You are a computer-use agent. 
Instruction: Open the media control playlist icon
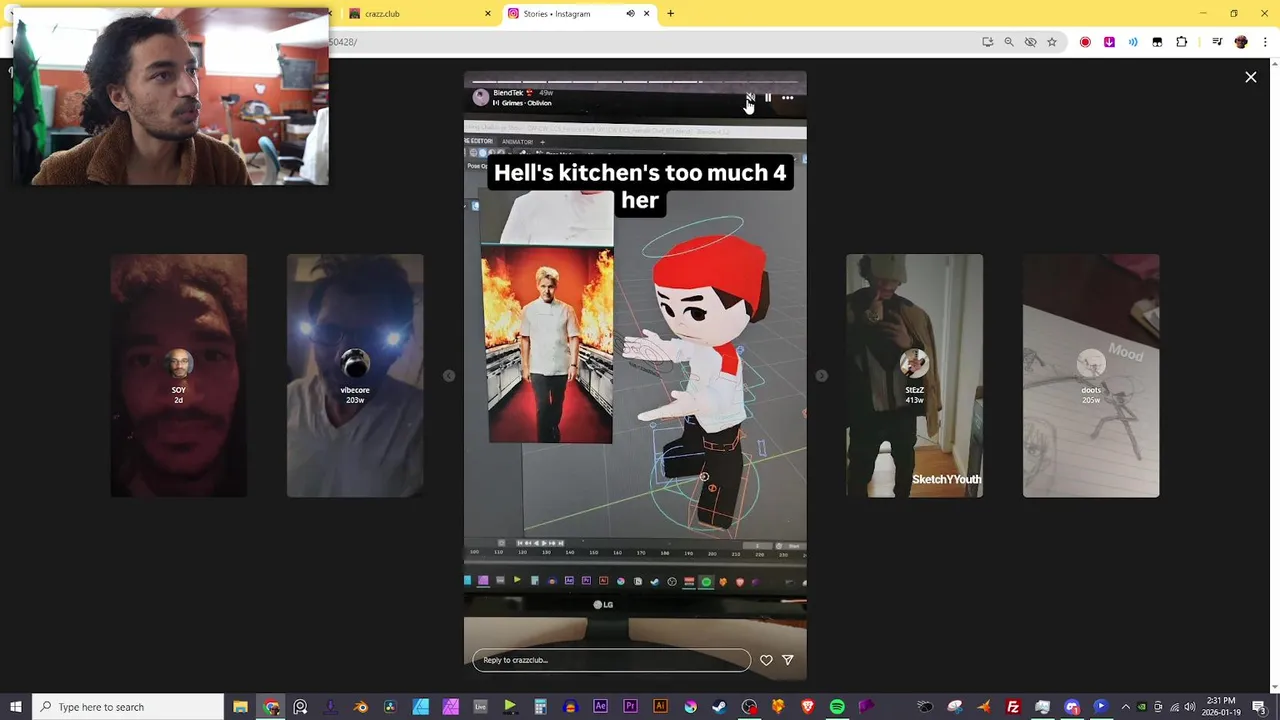click(1217, 42)
